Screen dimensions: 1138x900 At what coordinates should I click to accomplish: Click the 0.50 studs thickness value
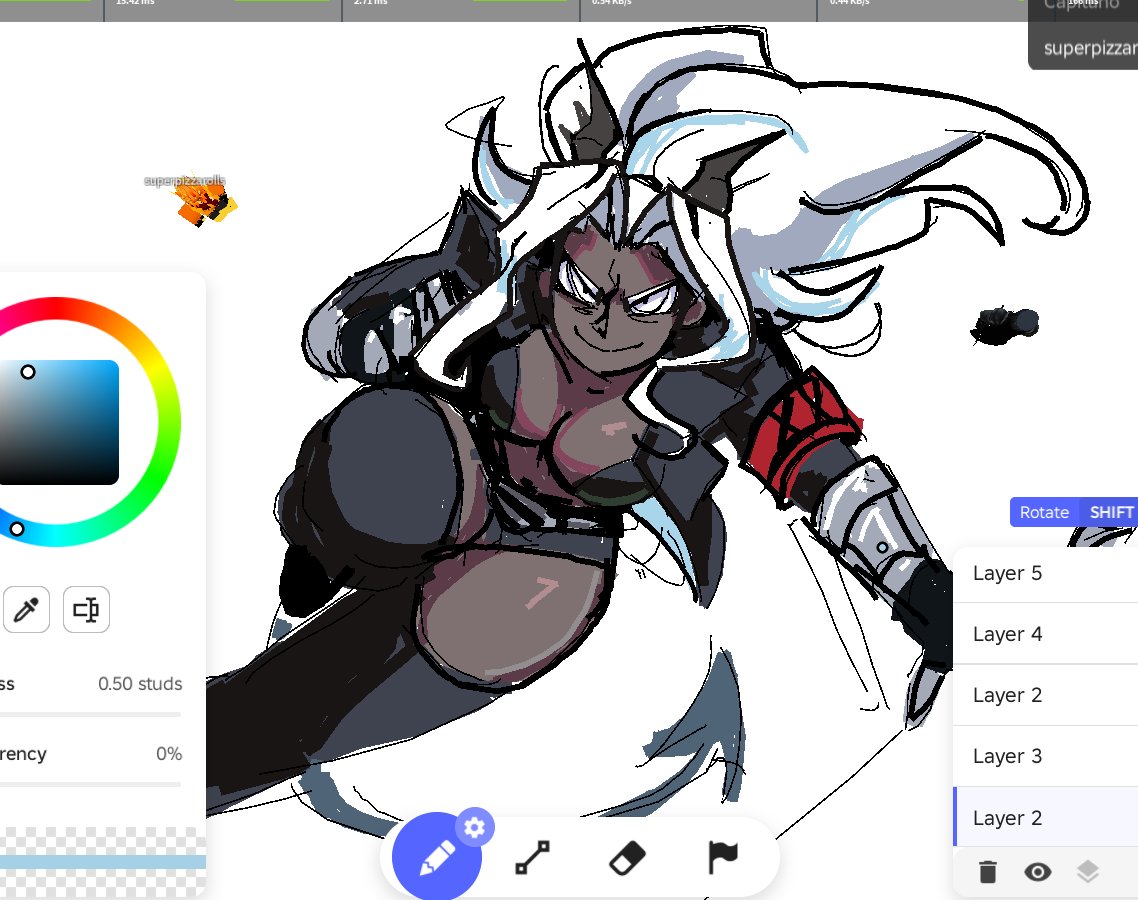[x=140, y=684]
